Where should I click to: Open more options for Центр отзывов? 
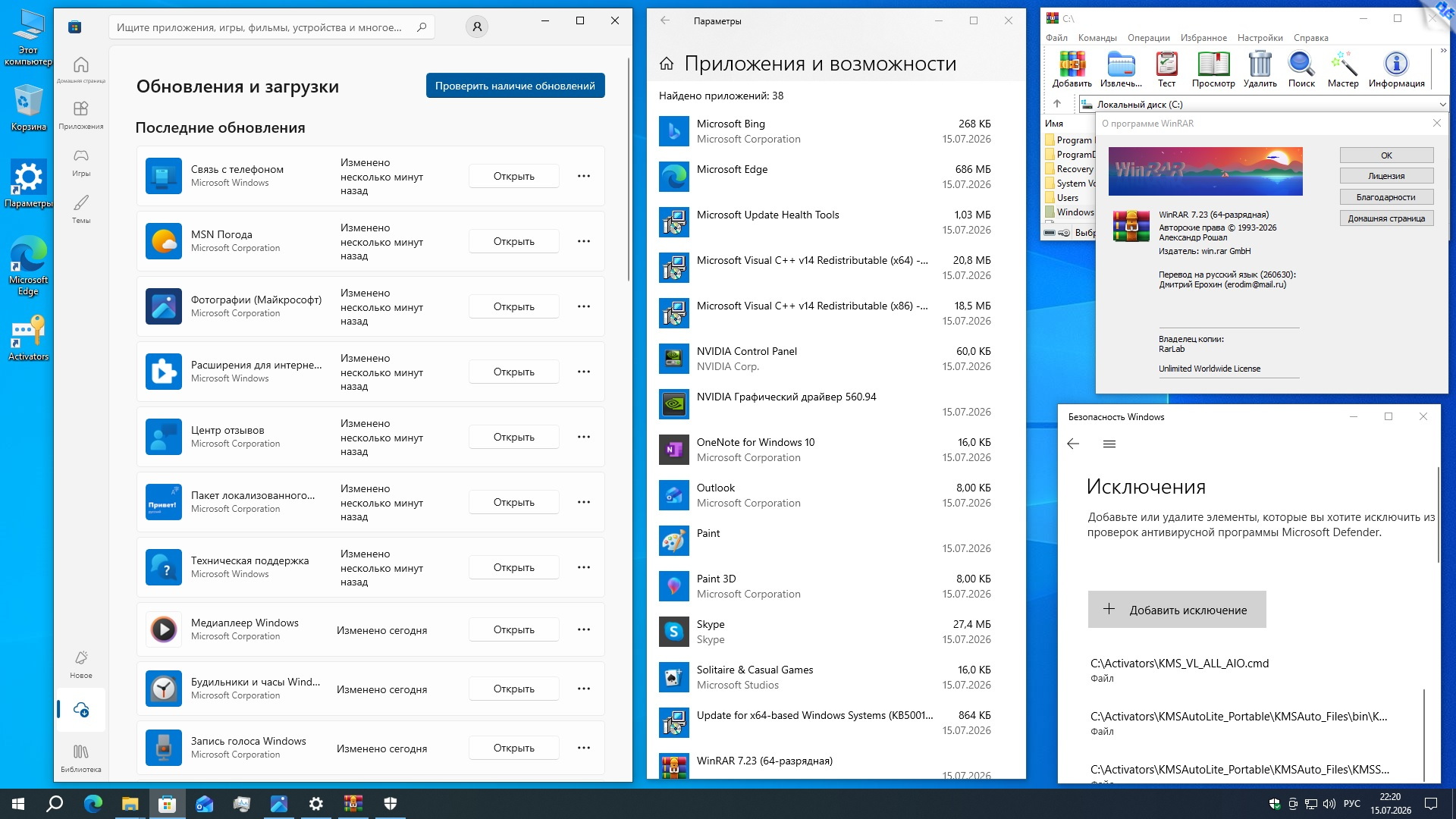point(584,437)
